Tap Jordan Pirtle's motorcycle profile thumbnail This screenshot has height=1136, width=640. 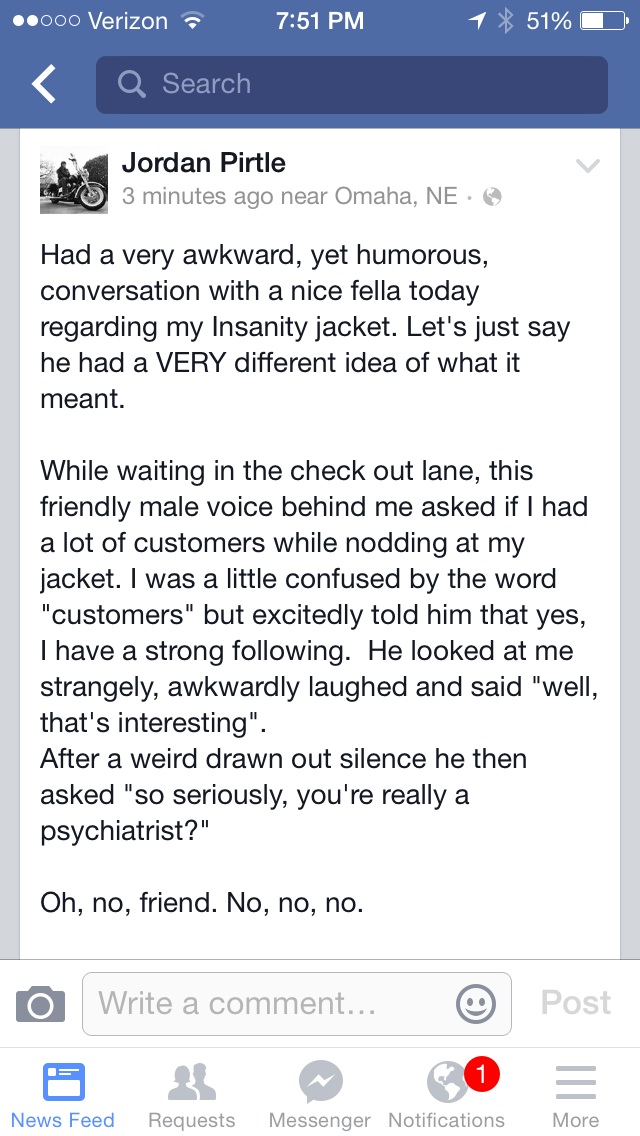(x=73, y=180)
